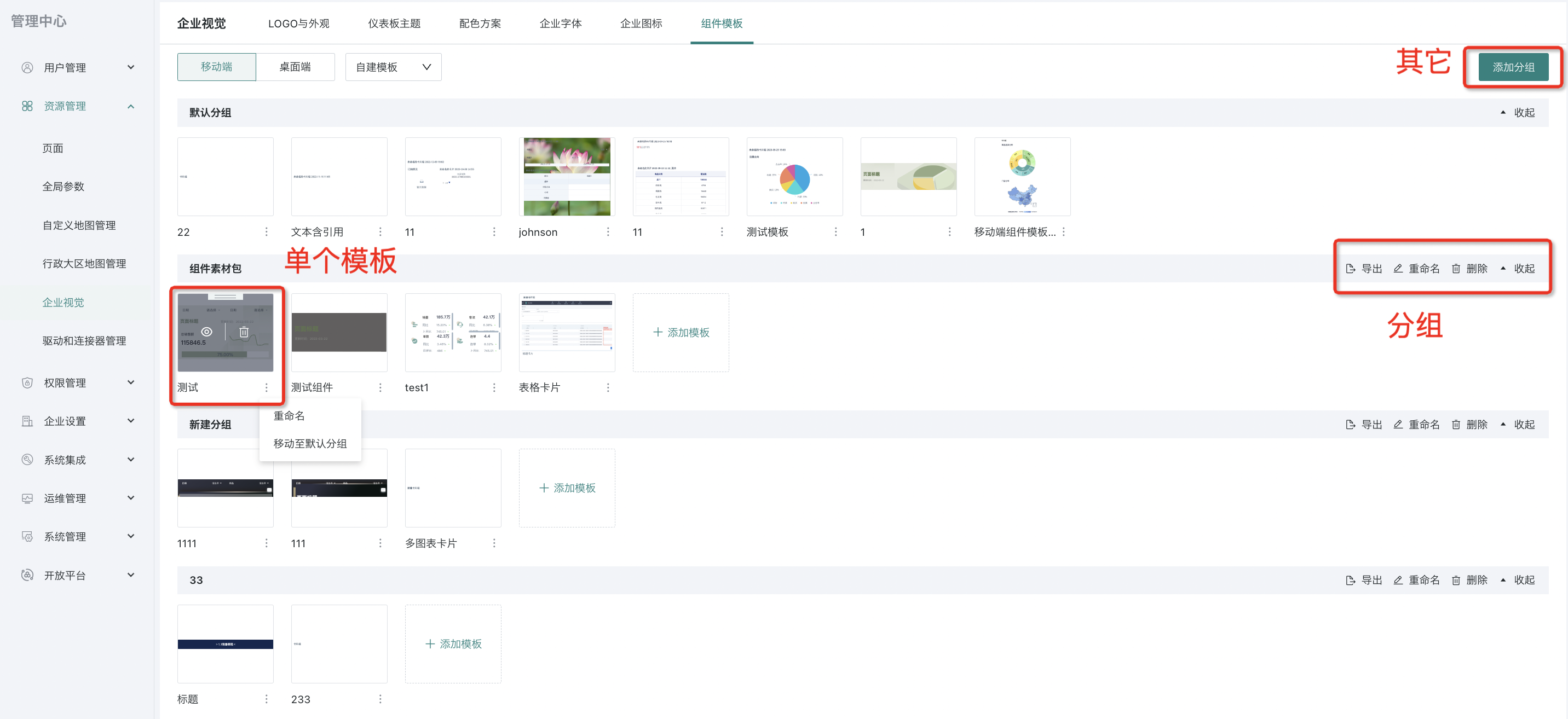Open the more menu for 测试组件
1568x719 pixels.
coord(381,387)
